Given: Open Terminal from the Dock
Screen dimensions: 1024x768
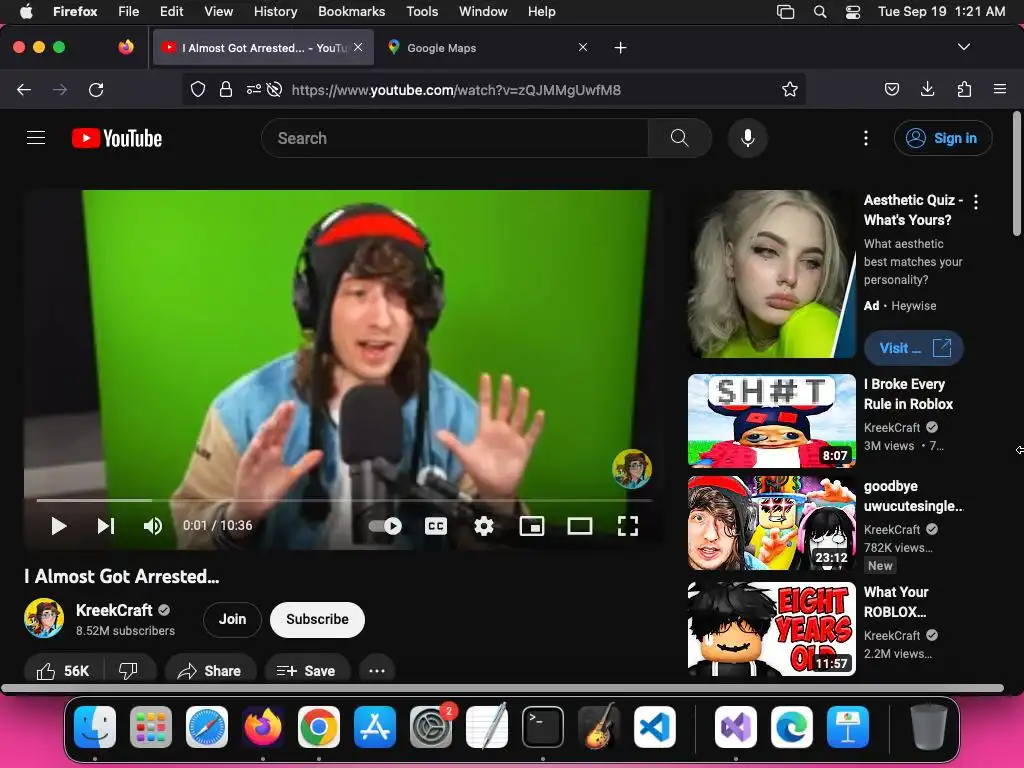Looking at the screenshot, I should [543, 727].
